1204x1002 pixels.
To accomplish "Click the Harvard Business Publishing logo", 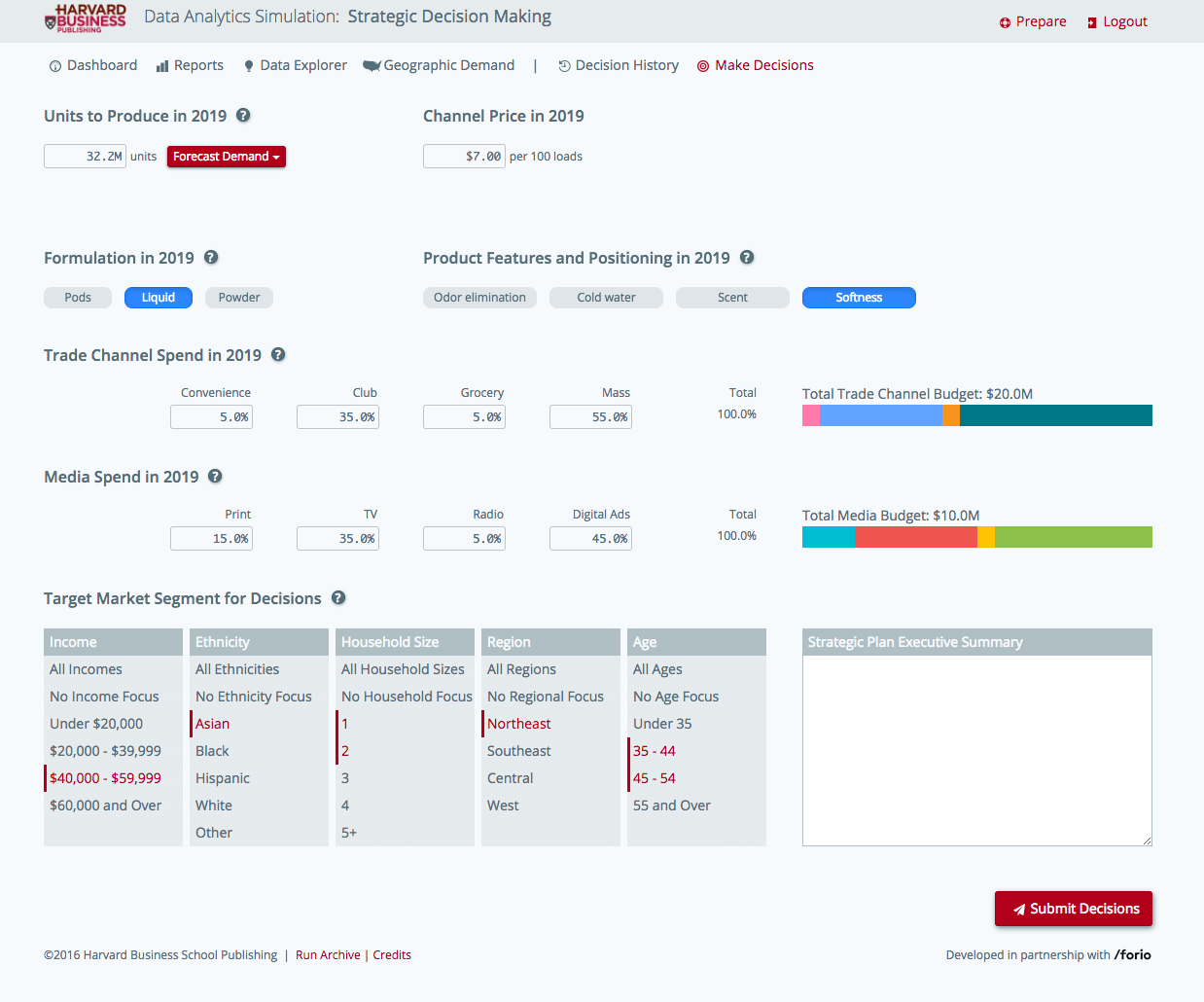I will tap(86, 18).
